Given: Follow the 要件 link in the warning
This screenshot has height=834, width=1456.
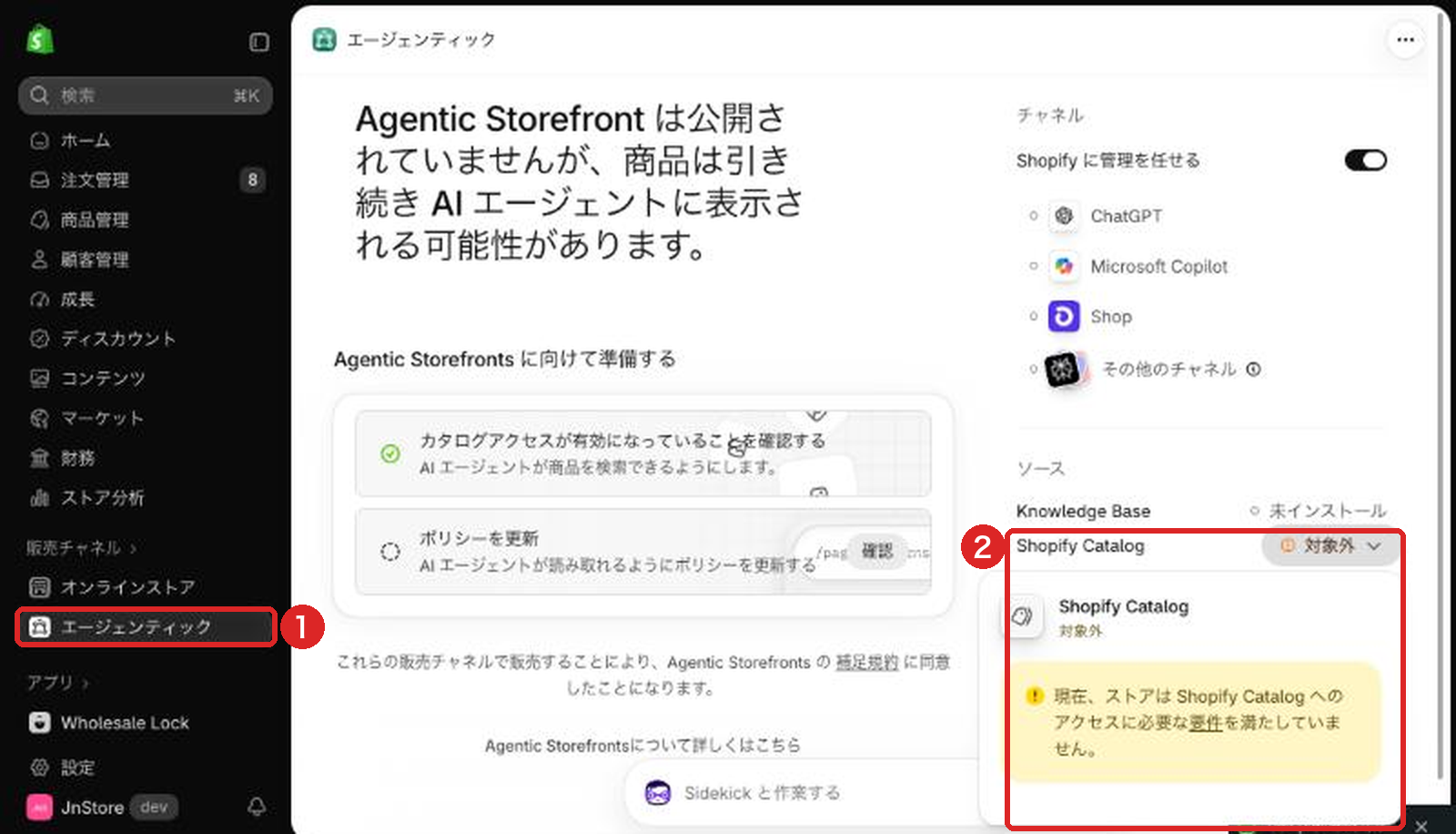Looking at the screenshot, I should point(1206,723).
